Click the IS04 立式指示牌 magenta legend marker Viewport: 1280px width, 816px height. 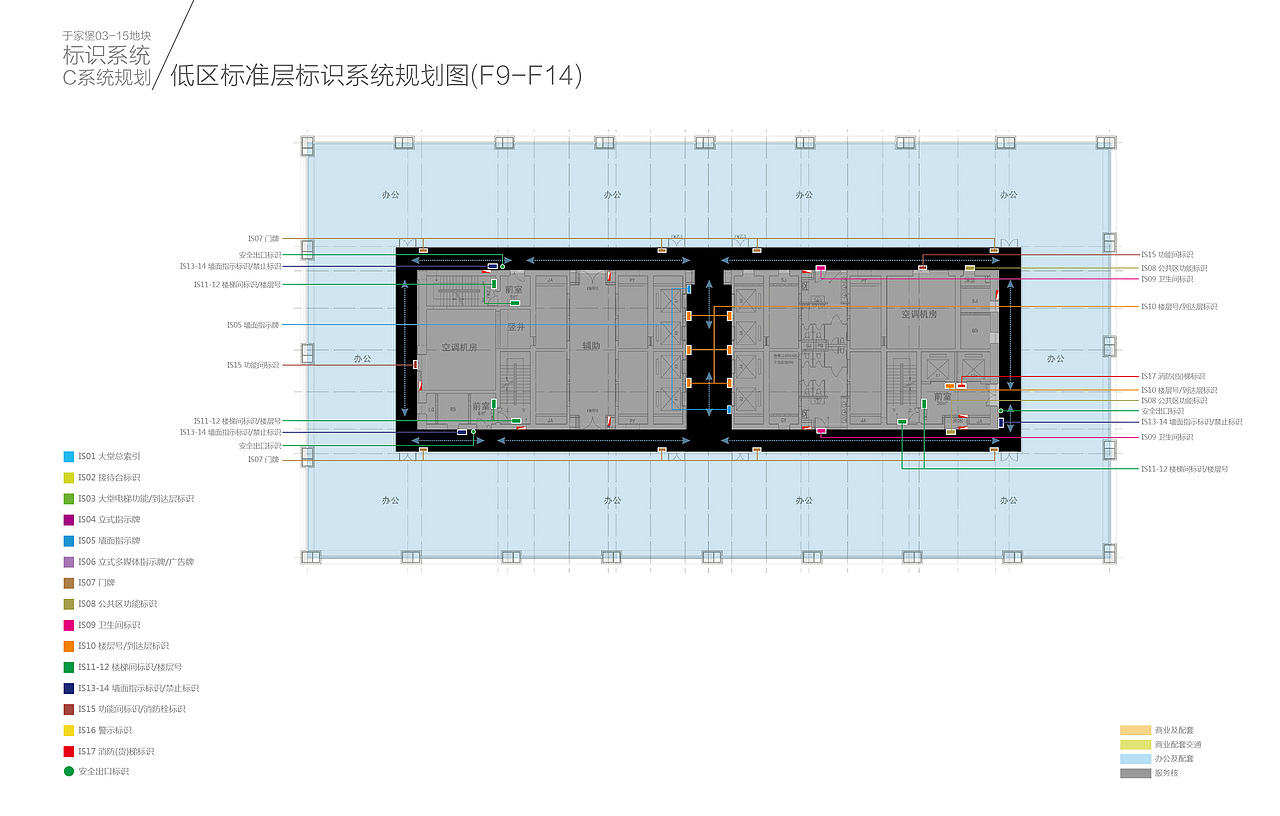point(68,520)
